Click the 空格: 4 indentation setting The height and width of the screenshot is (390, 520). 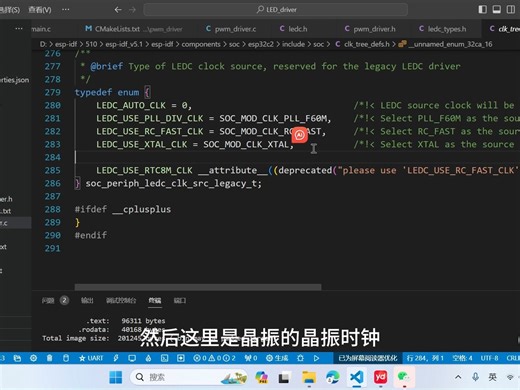click(462, 358)
